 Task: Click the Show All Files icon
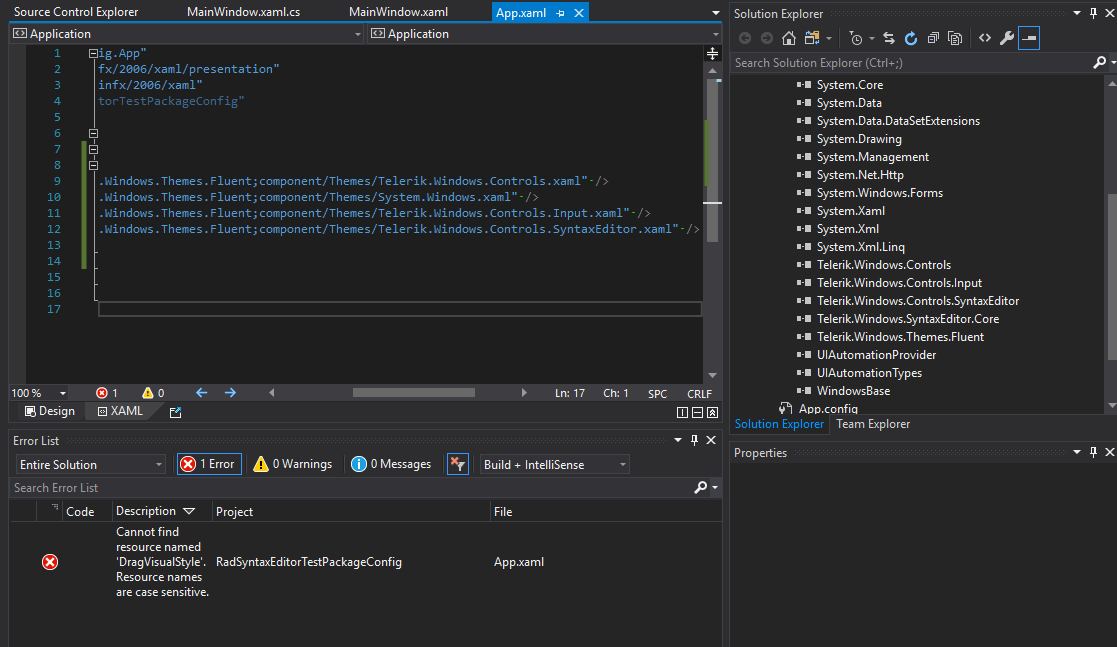(x=955, y=38)
